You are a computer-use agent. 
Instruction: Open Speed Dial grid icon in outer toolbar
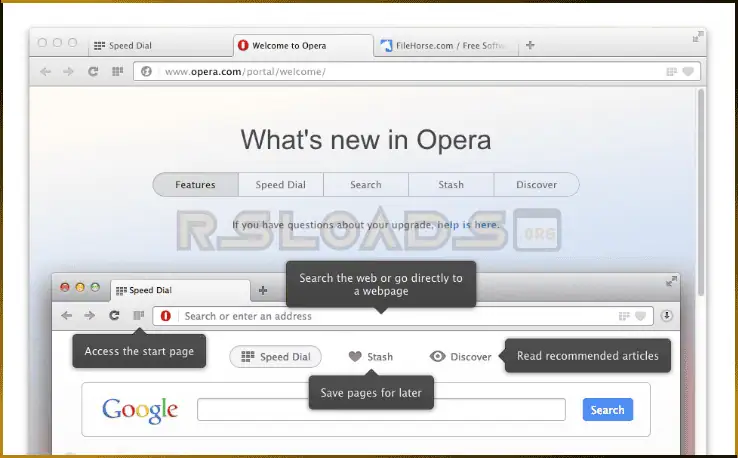[118, 72]
